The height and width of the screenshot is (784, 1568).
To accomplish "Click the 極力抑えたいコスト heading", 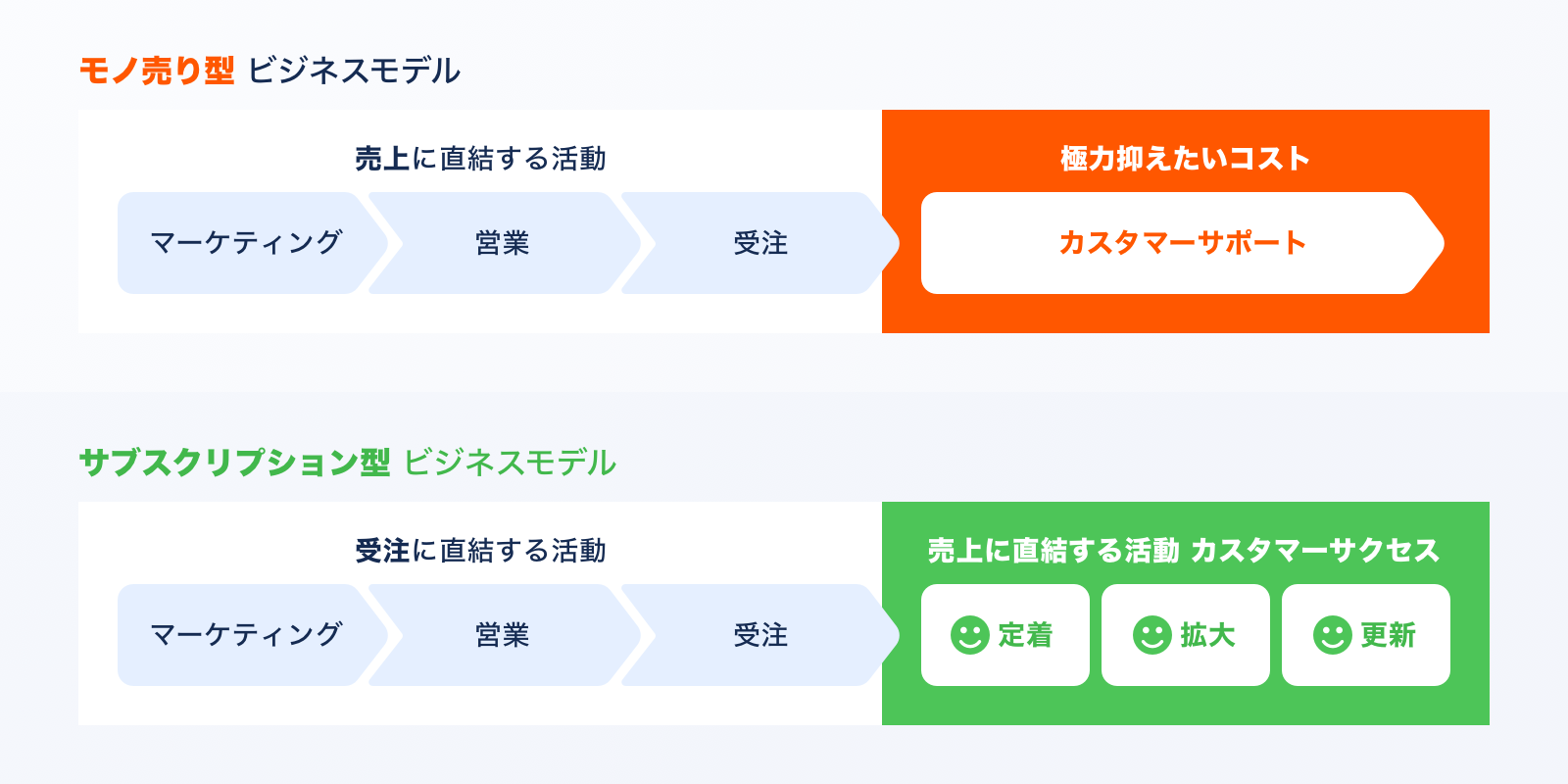I will click(1185, 159).
